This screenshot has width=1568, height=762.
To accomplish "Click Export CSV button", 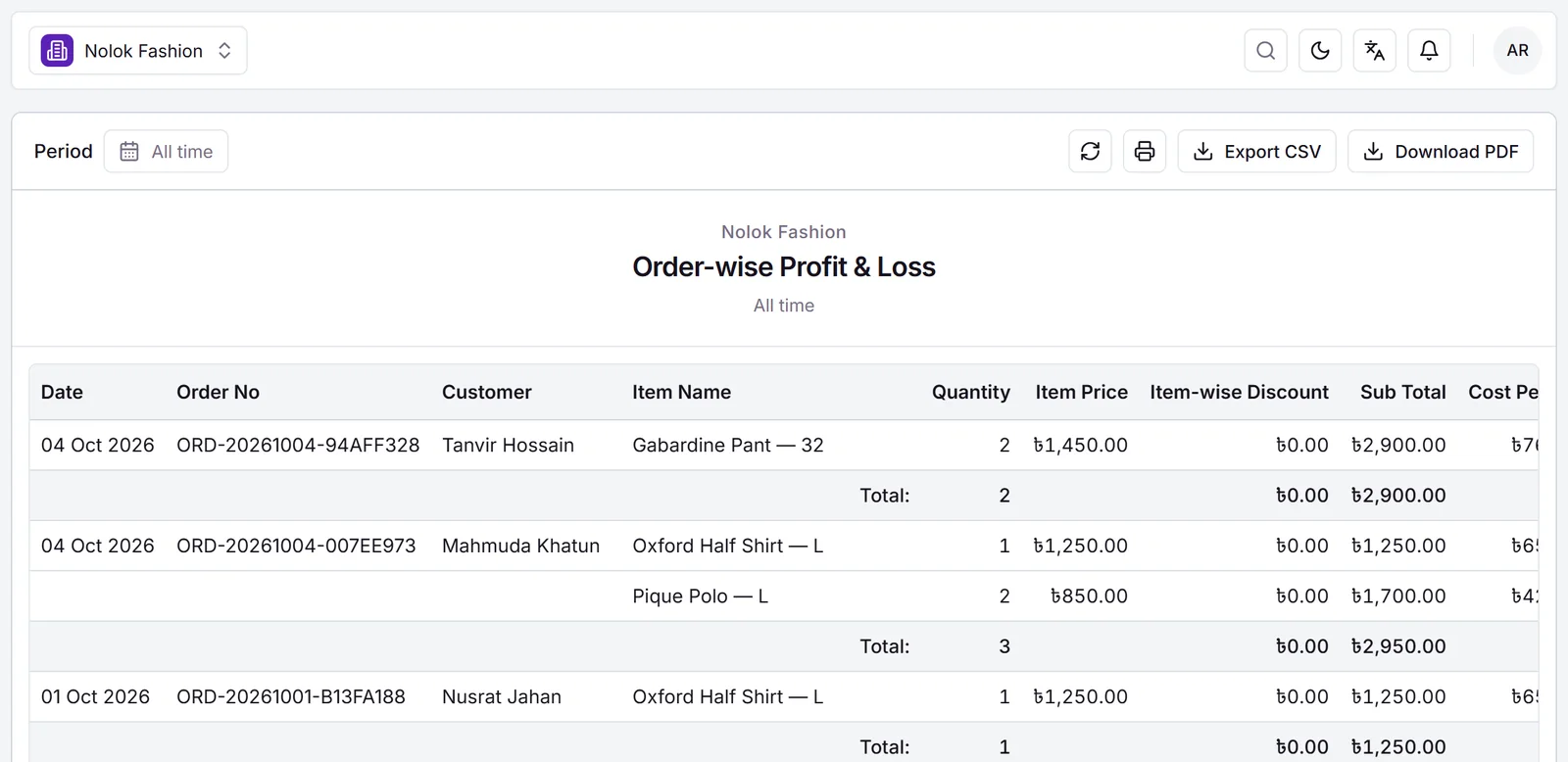I will pos(1256,152).
